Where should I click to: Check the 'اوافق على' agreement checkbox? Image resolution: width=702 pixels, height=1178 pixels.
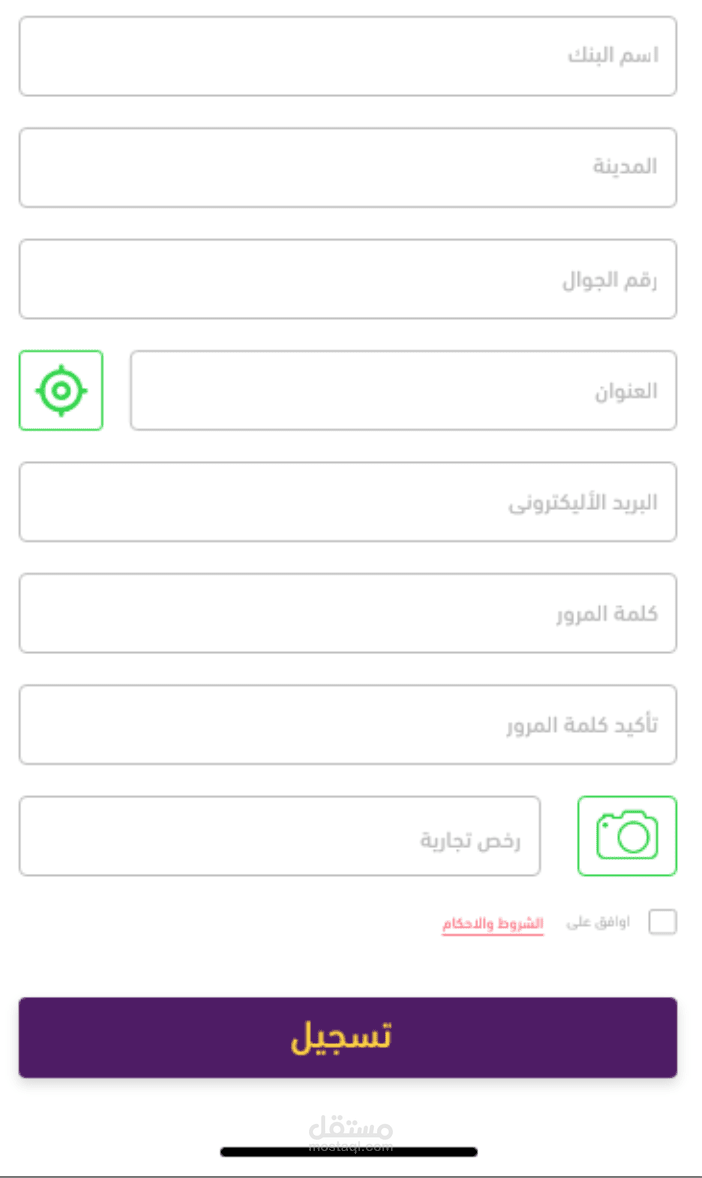coord(662,922)
